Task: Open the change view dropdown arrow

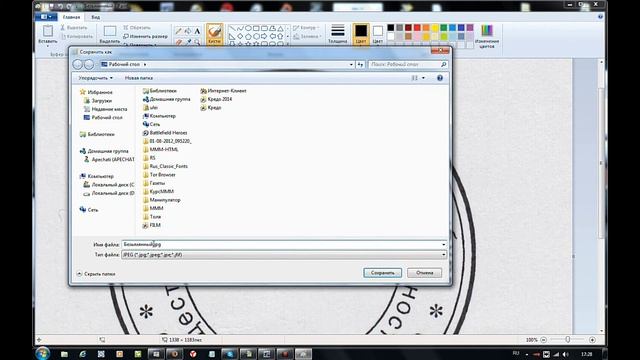Action: point(423,78)
